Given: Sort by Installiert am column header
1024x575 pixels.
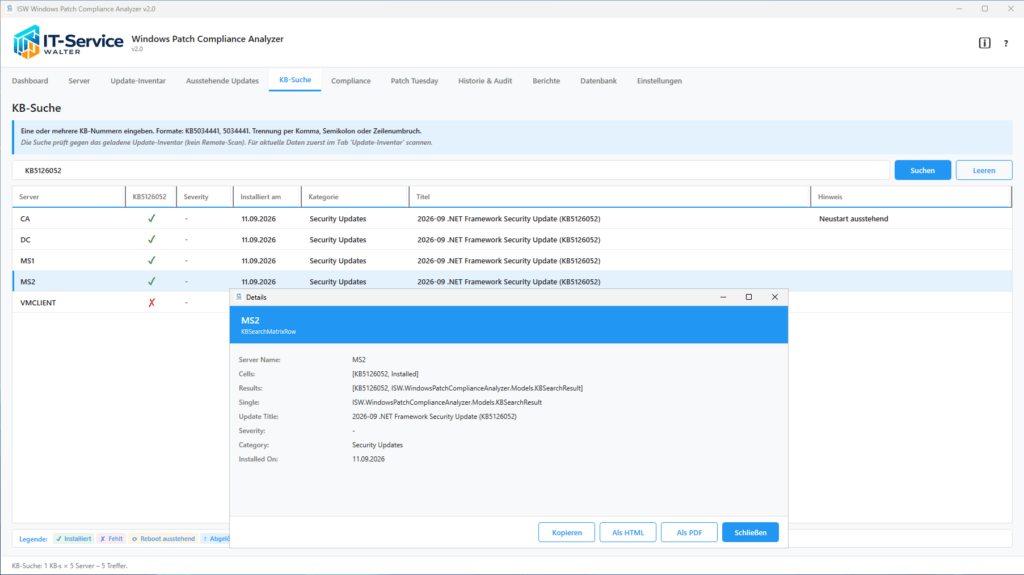Looking at the screenshot, I should point(267,197).
